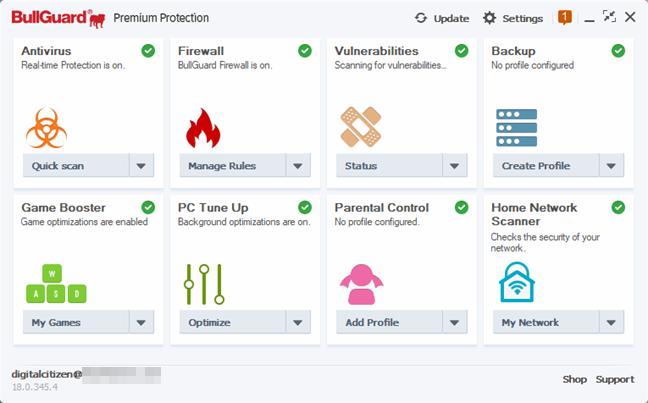Click the Game Booster module title

point(64,207)
